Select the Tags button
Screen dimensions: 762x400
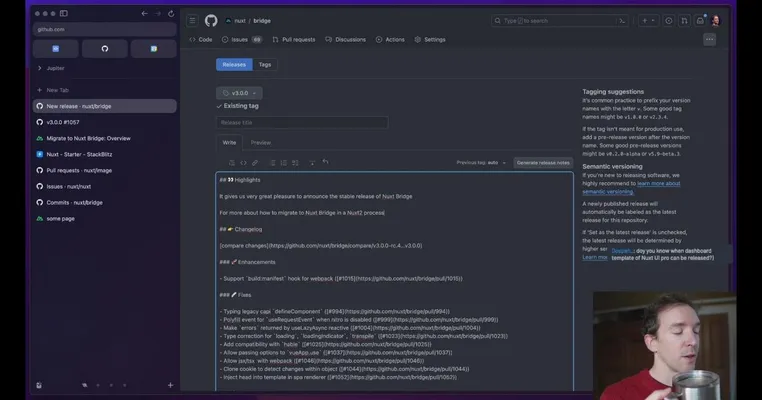tap(265, 65)
